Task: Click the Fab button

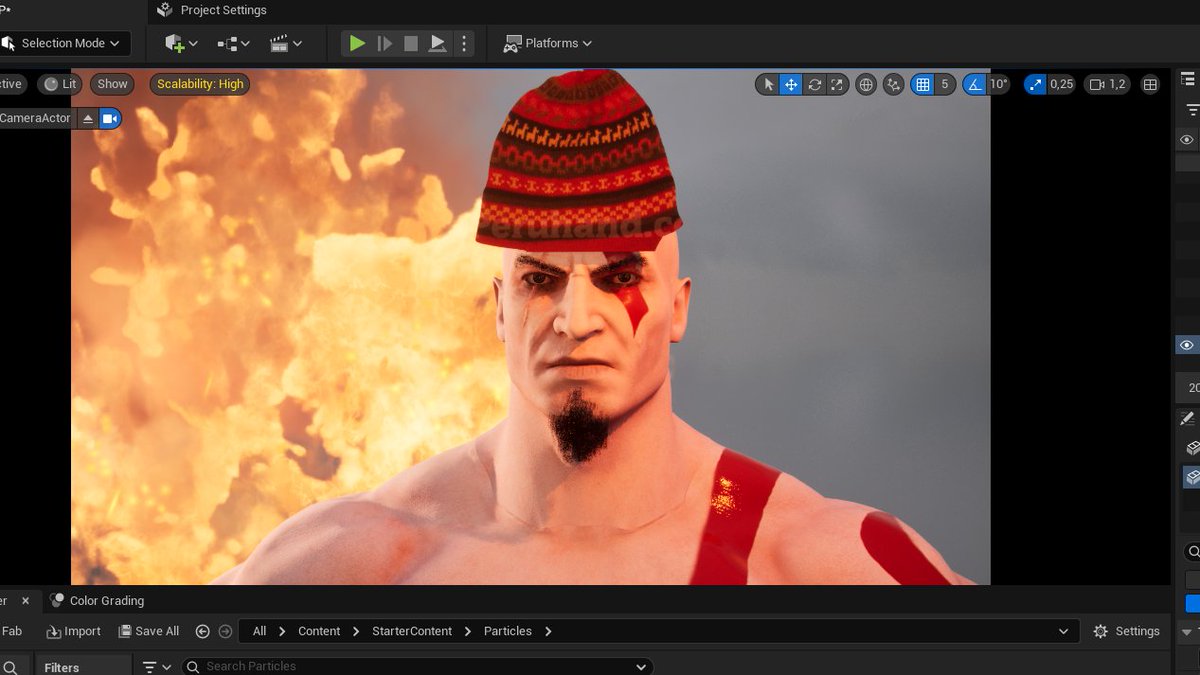Action: tap(12, 631)
